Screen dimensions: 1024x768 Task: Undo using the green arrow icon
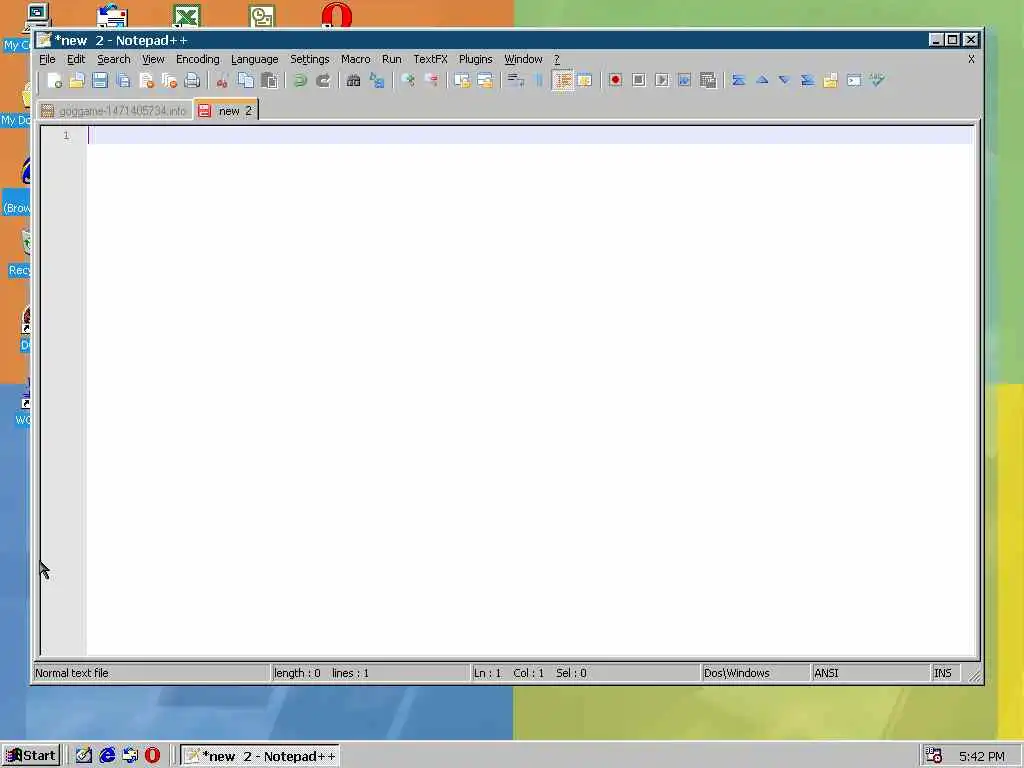click(300, 80)
